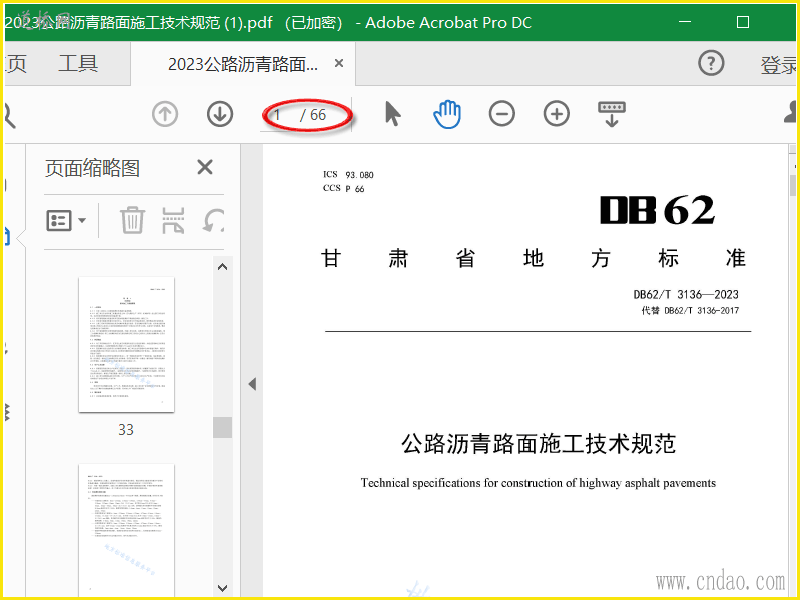Click the 页 home tab
Screen dimensions: 800x600
coord(16,64)
